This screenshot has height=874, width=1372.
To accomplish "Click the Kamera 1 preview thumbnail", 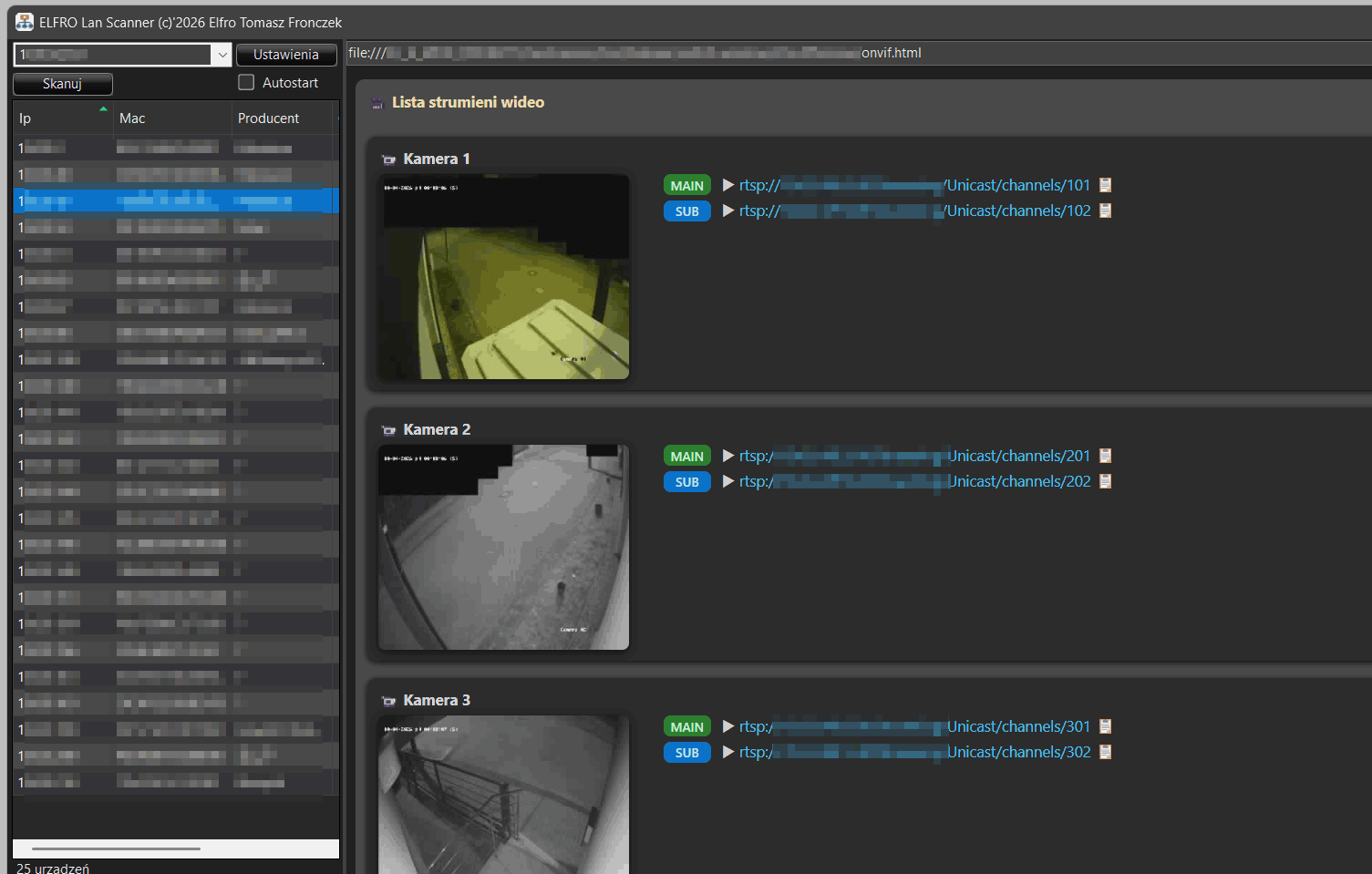I will (503, 277).
